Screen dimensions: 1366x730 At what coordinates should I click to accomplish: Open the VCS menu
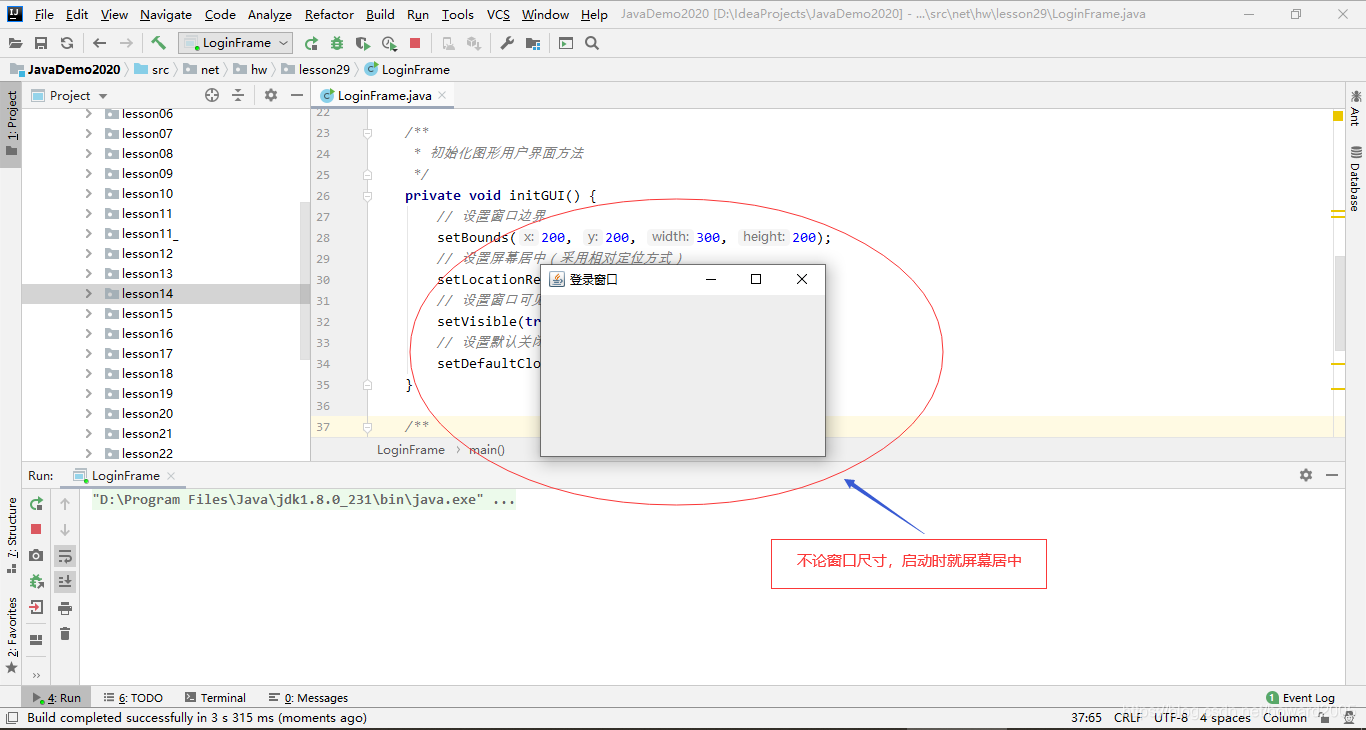point(498,14)
